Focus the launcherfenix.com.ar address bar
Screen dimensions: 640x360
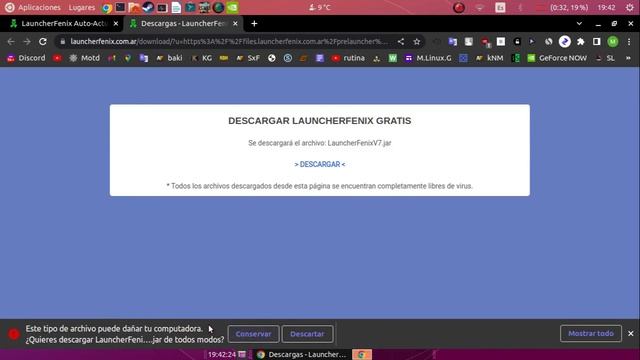(229, 42)
